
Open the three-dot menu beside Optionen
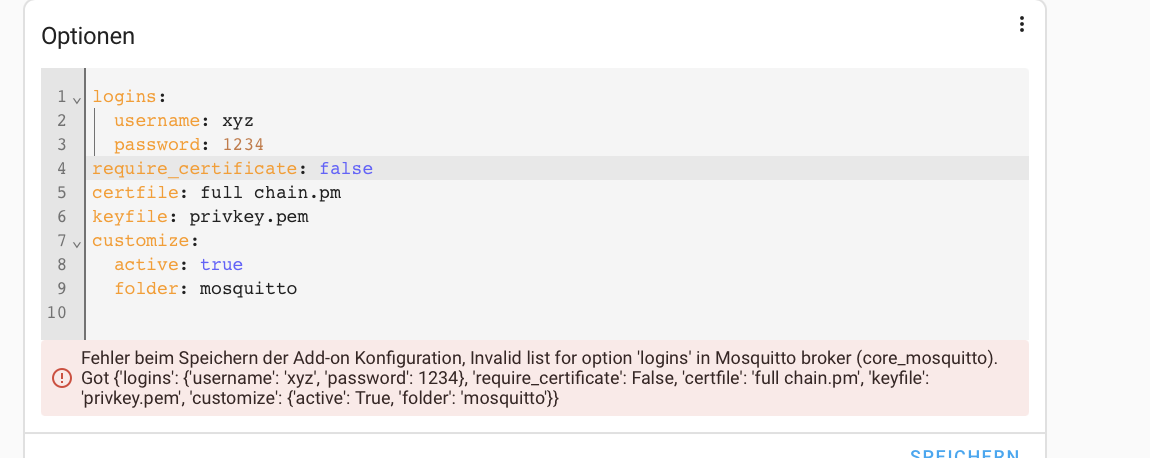tap(1021, 25)
